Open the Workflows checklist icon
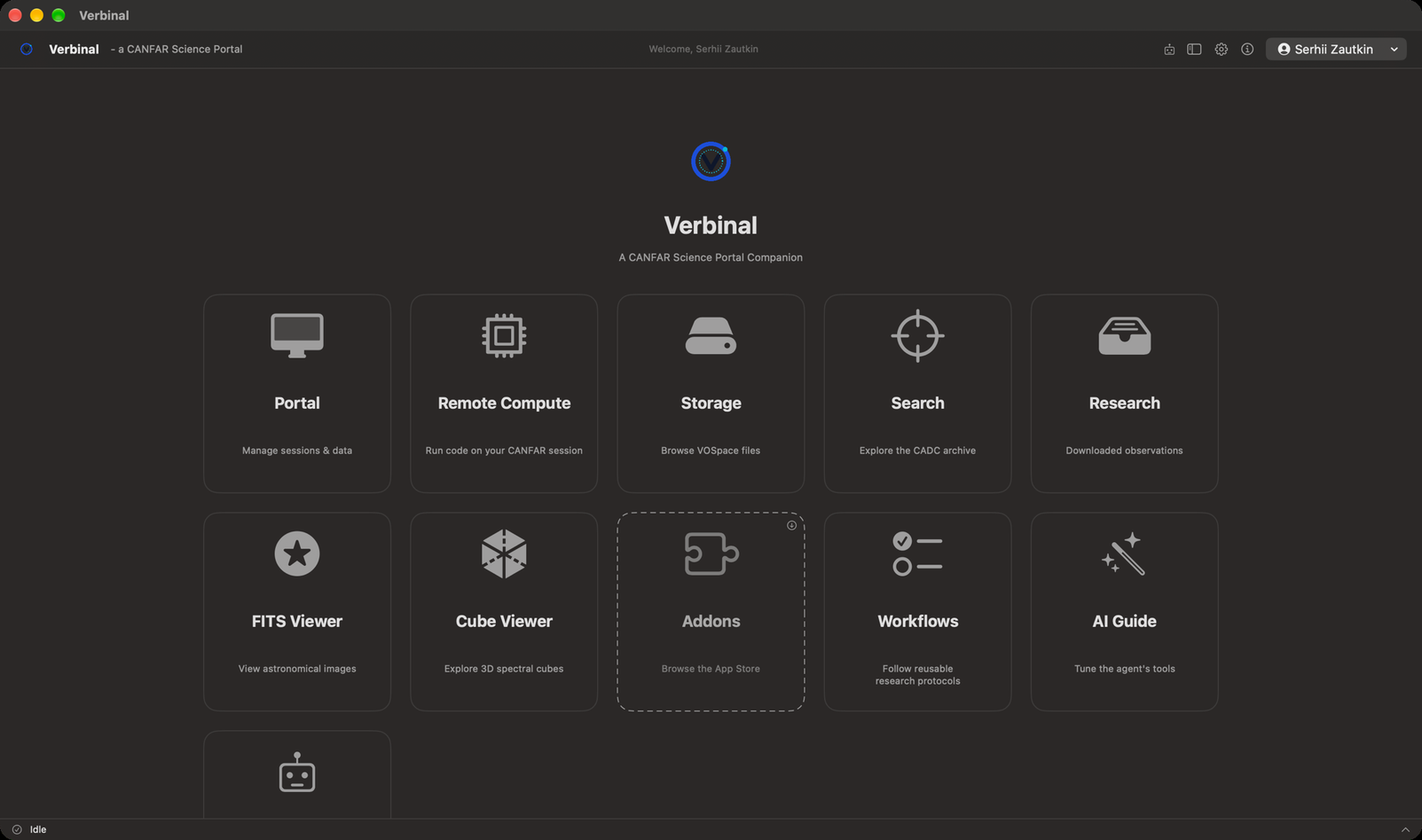 917,553
